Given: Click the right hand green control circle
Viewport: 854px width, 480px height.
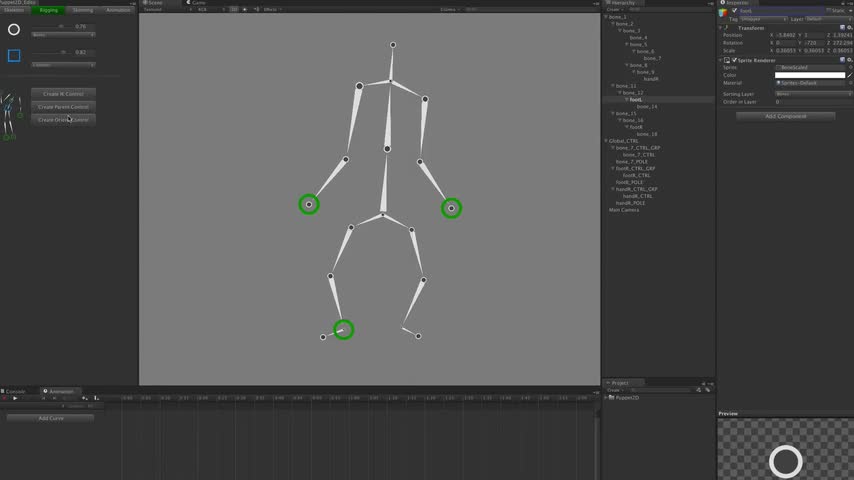Looking at the screenshot, I should pos(451,208).
